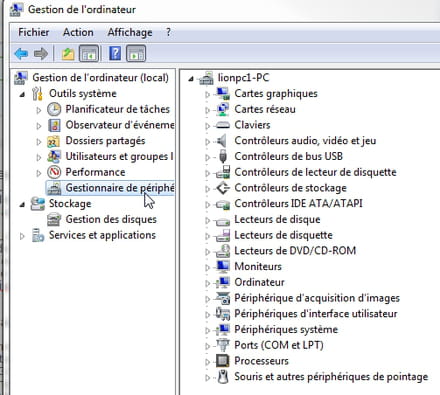Expand the Cartes graphiques category
The width and height of the screenshot is (440, 395).
pos(207,95)
